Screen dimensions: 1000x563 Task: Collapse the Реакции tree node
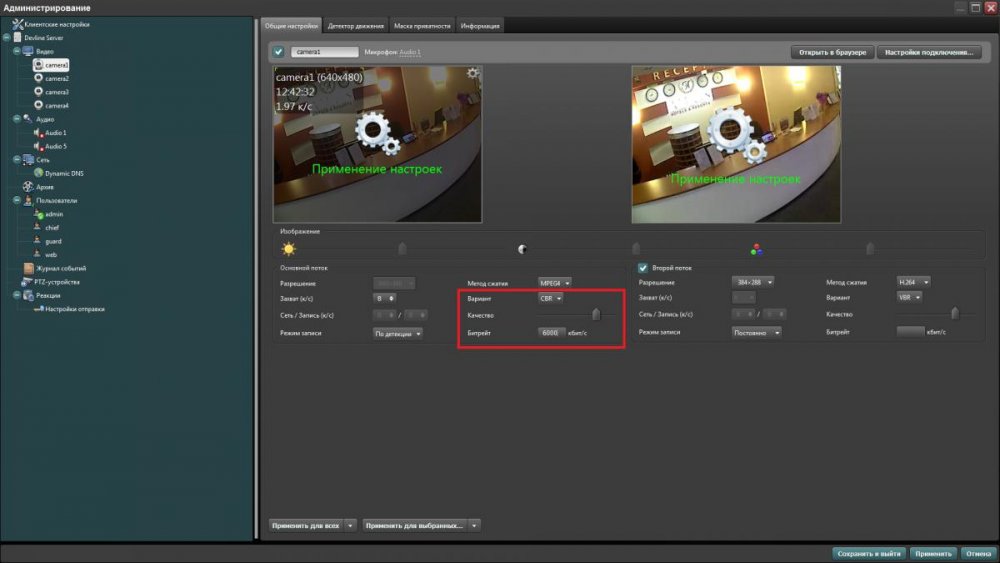coord(17,295)
